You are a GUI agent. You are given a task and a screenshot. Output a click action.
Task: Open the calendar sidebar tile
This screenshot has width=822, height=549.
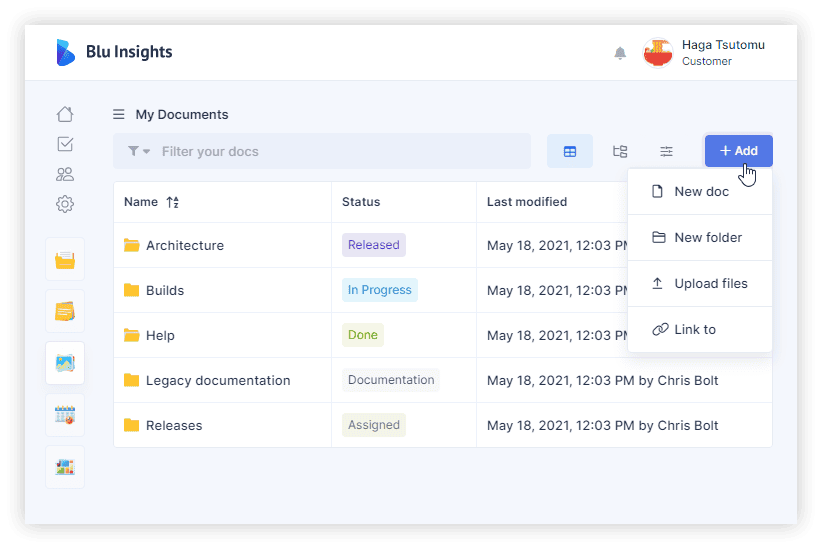click(65, 415)
